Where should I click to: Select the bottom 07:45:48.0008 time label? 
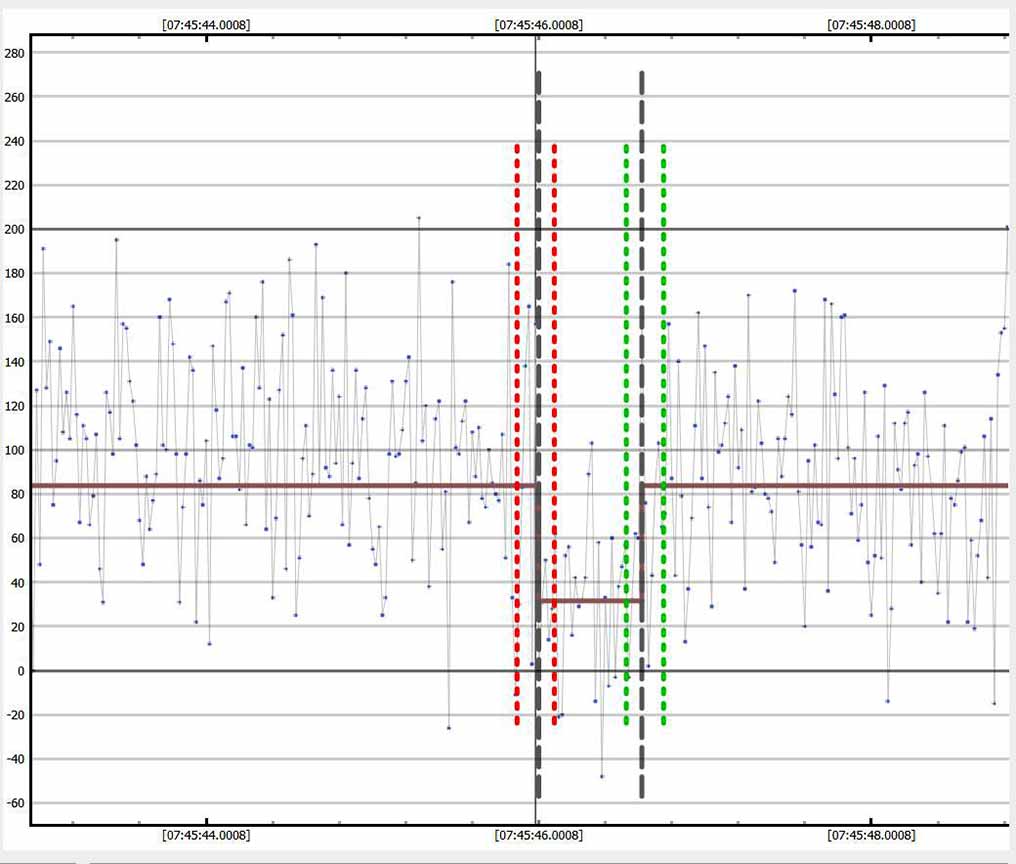click(871, 834)
